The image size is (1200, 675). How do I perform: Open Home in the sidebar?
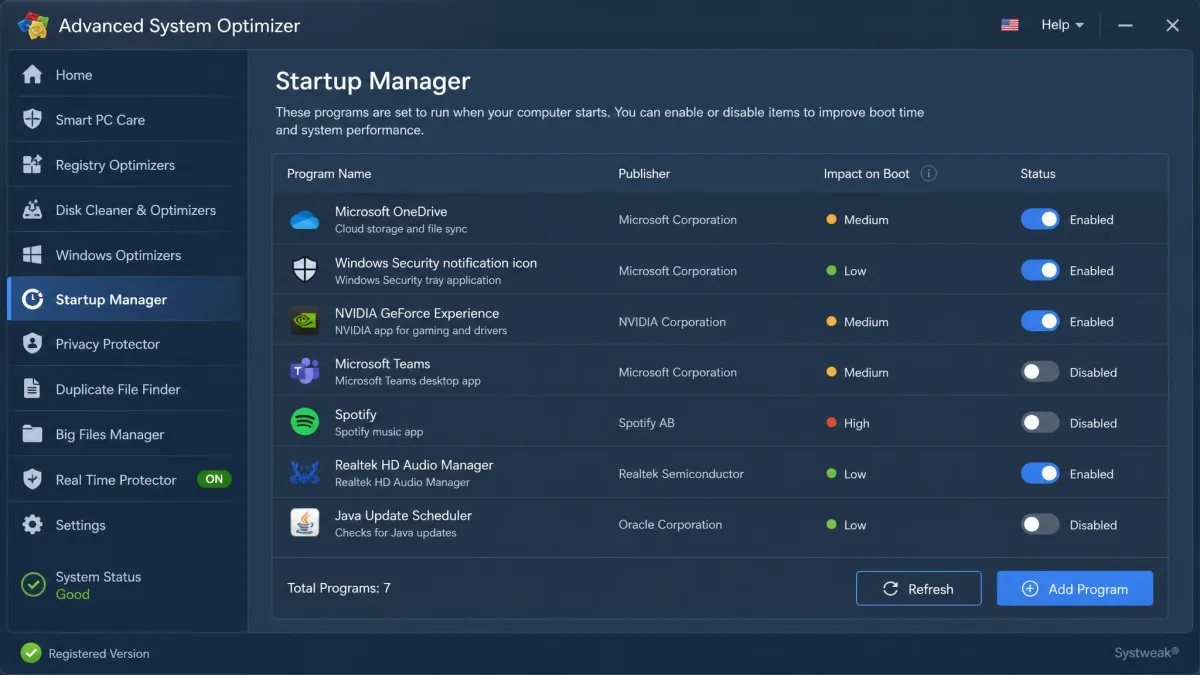point(126,75)
